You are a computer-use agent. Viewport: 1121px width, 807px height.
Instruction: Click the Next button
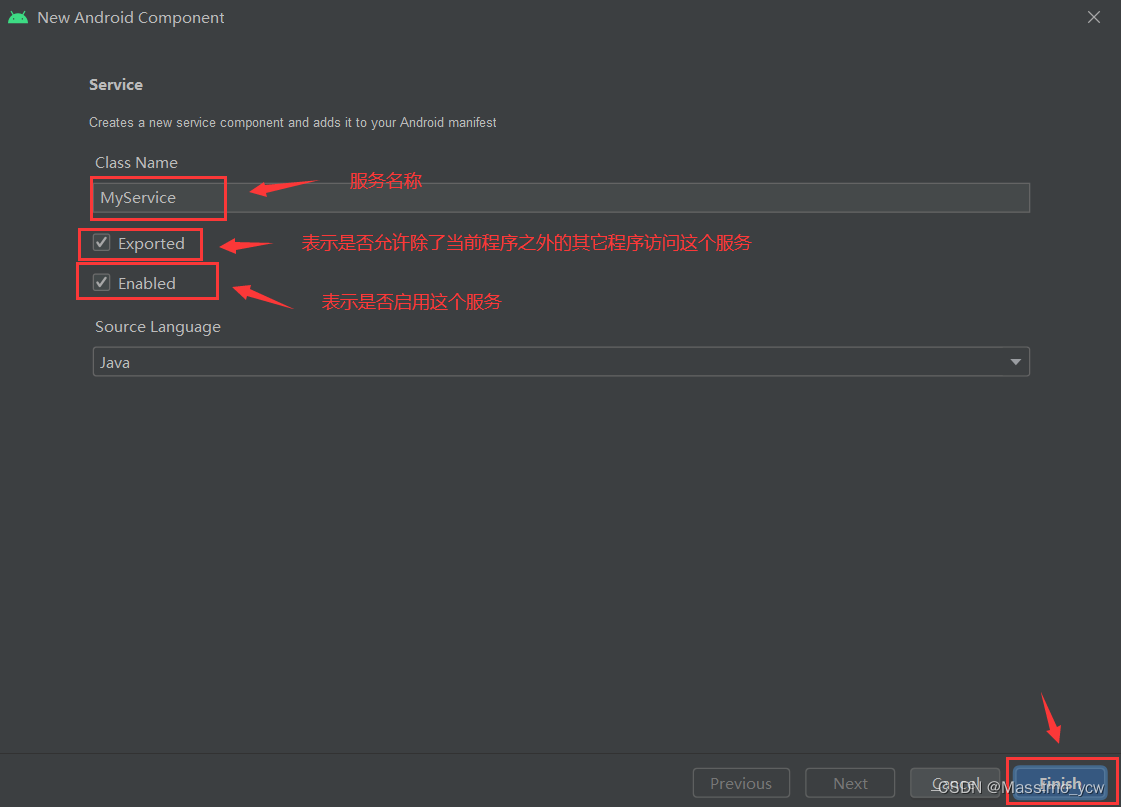(x=850, y=783)
